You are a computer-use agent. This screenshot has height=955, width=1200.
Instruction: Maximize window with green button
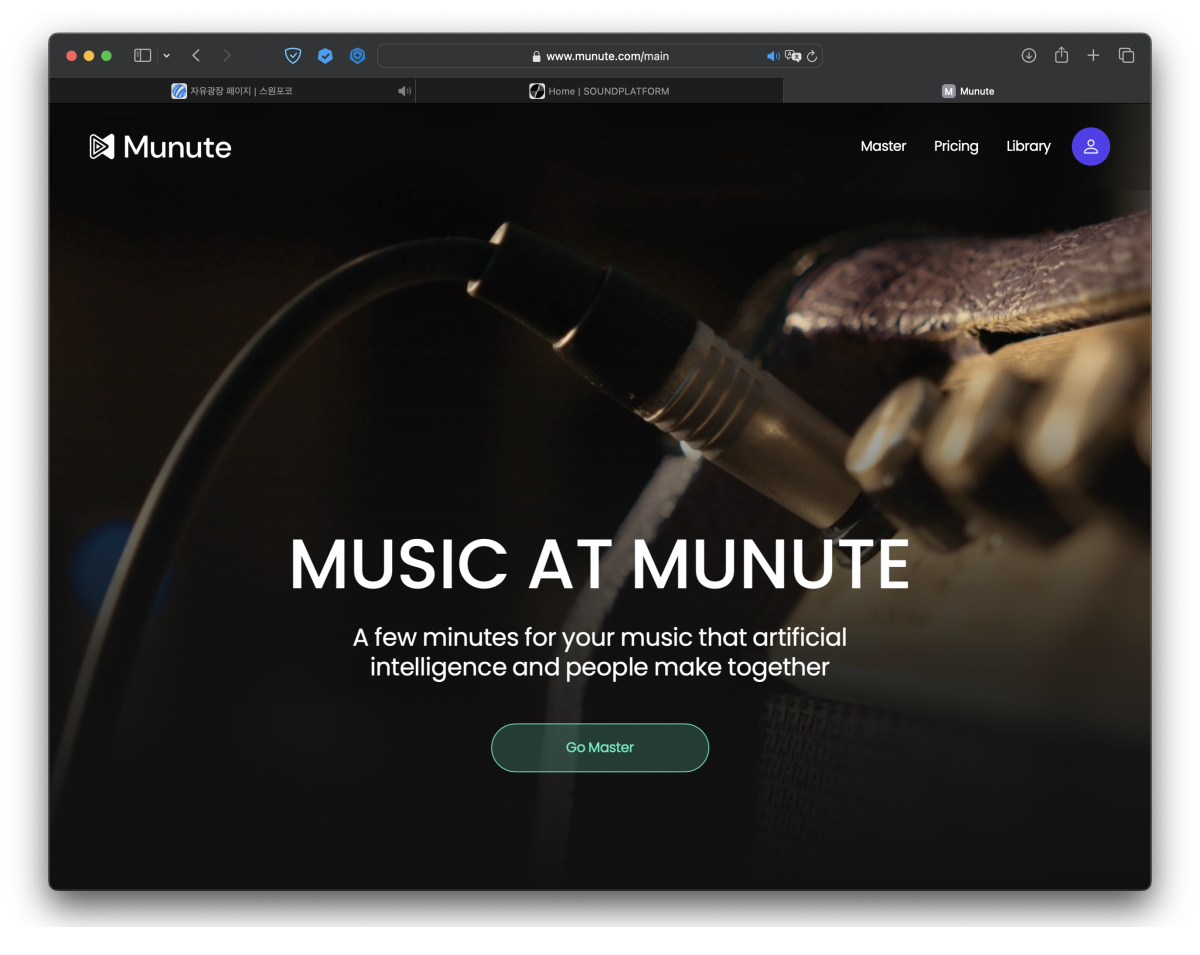tap(107, 56)
